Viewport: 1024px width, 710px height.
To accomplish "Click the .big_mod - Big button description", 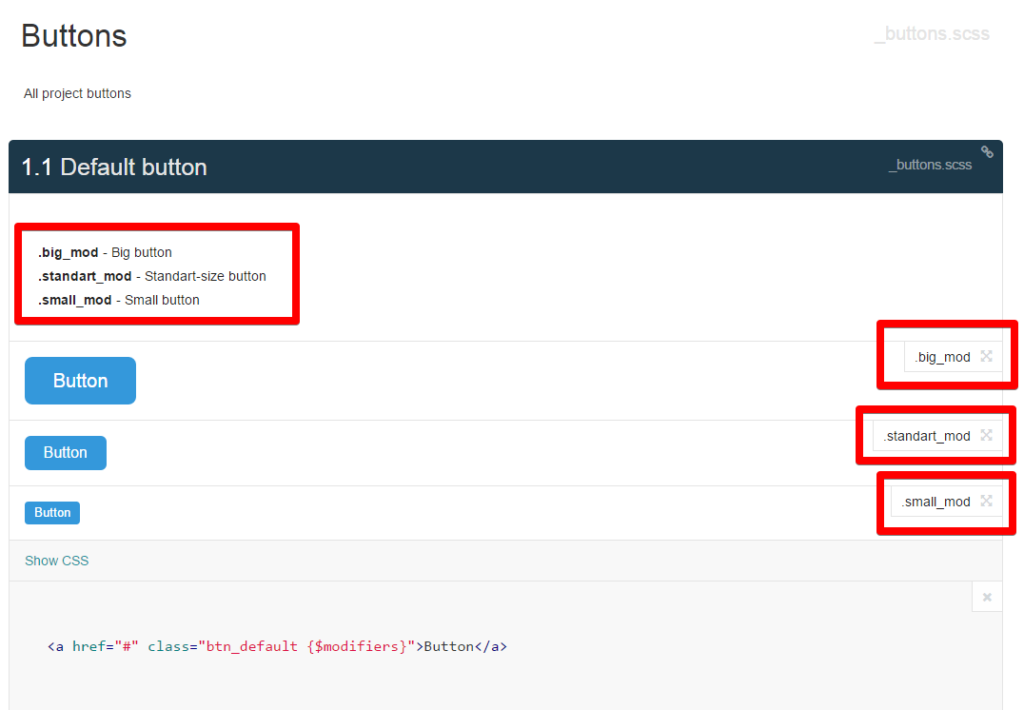I will click(x=105, y=252).
